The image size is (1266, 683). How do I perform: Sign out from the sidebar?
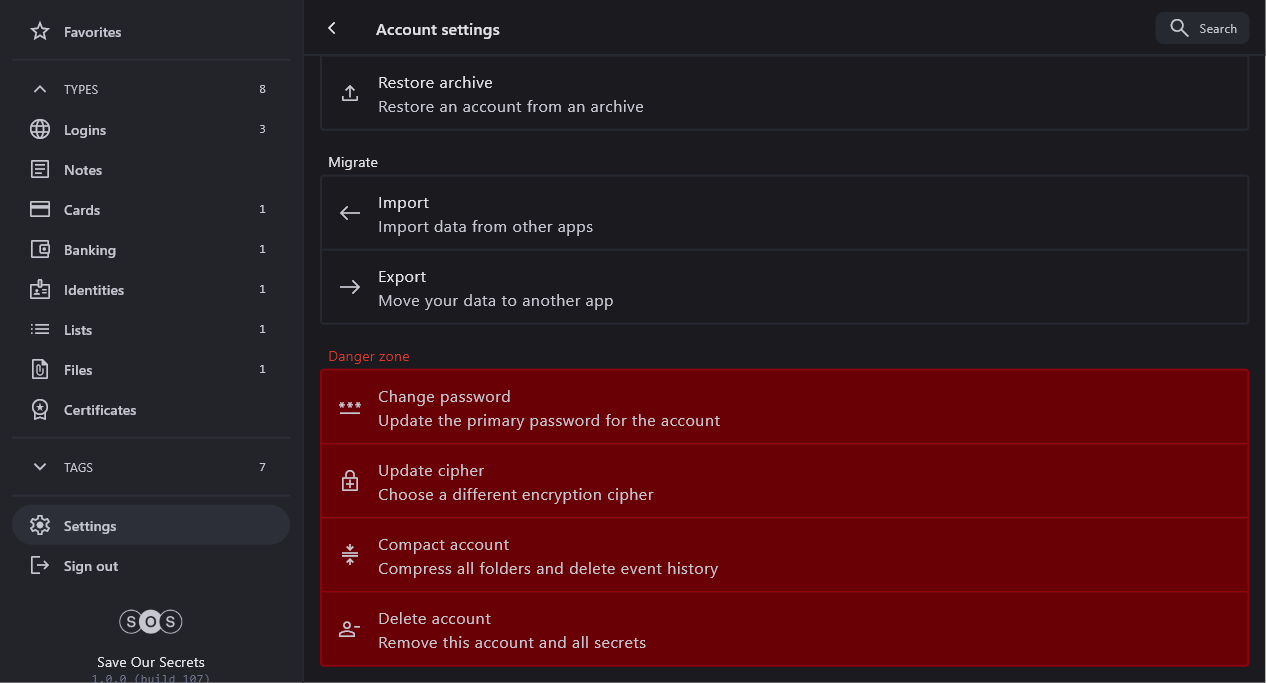point(90,566)
